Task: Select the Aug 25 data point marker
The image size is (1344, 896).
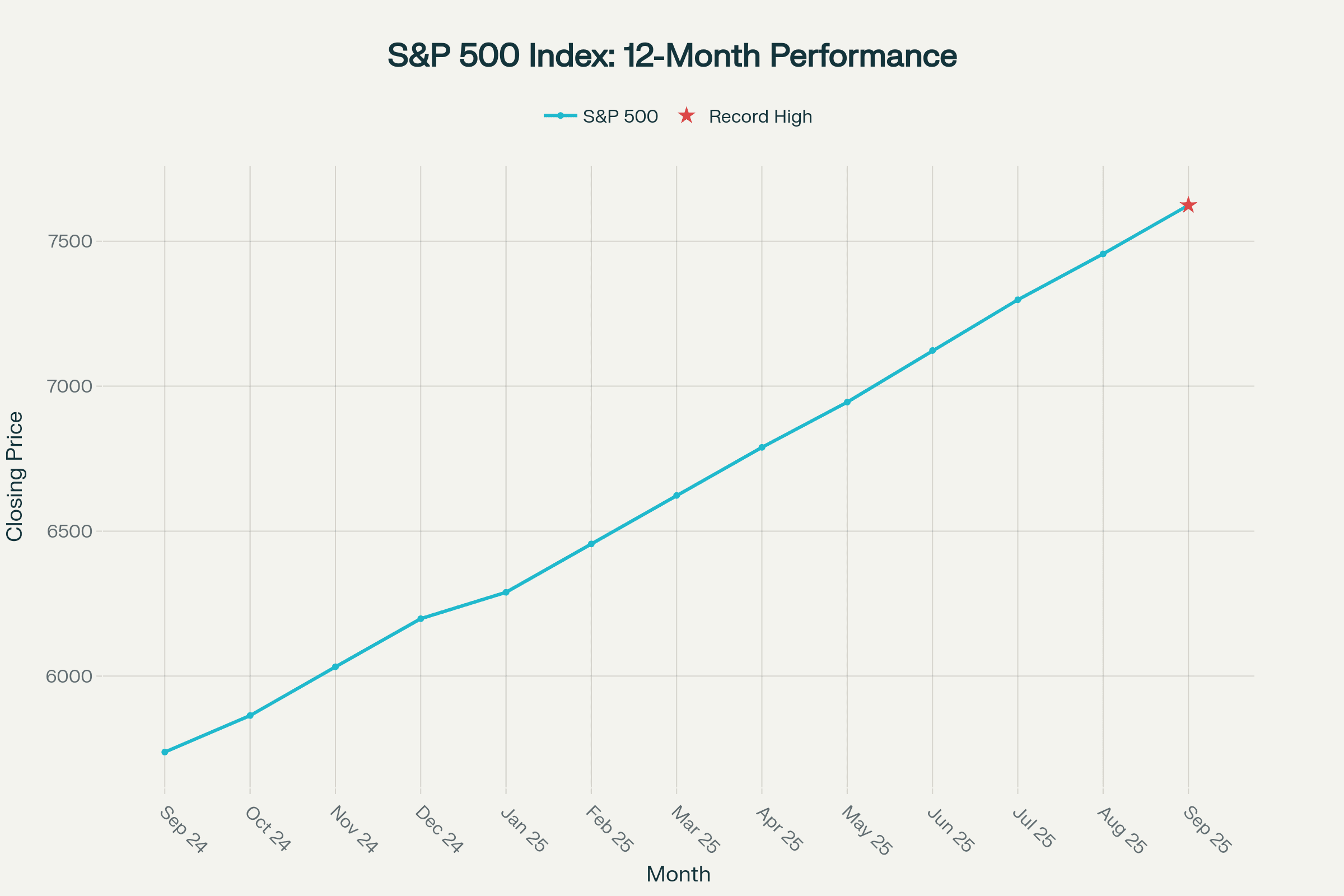Action: click(x=1103, y=254)
